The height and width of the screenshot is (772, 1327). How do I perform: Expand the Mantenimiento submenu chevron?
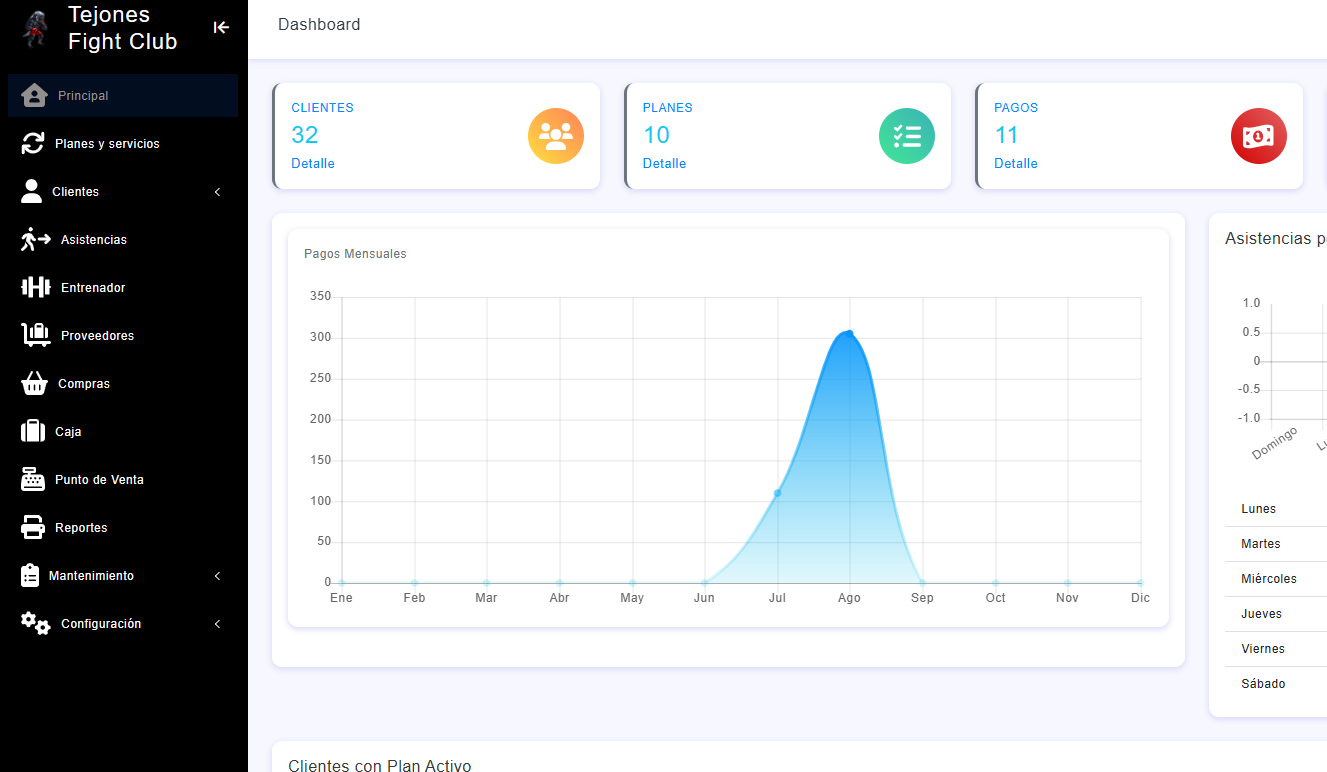(218, 576)
